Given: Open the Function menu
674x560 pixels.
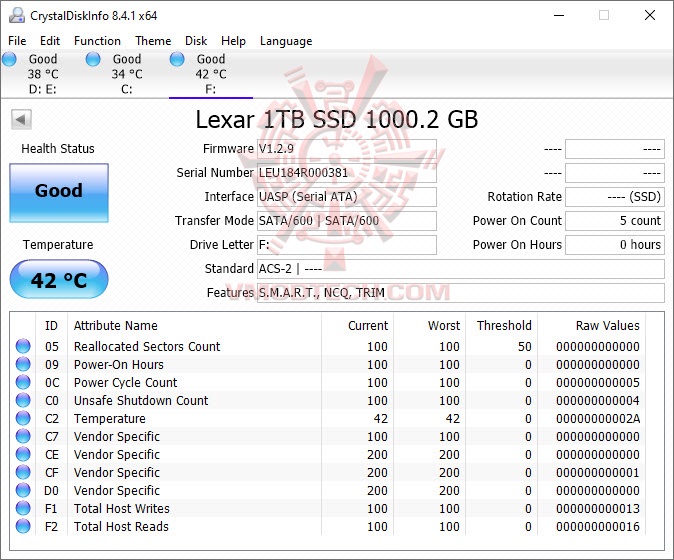Looking at the screenshot, I should pos(97,41).
